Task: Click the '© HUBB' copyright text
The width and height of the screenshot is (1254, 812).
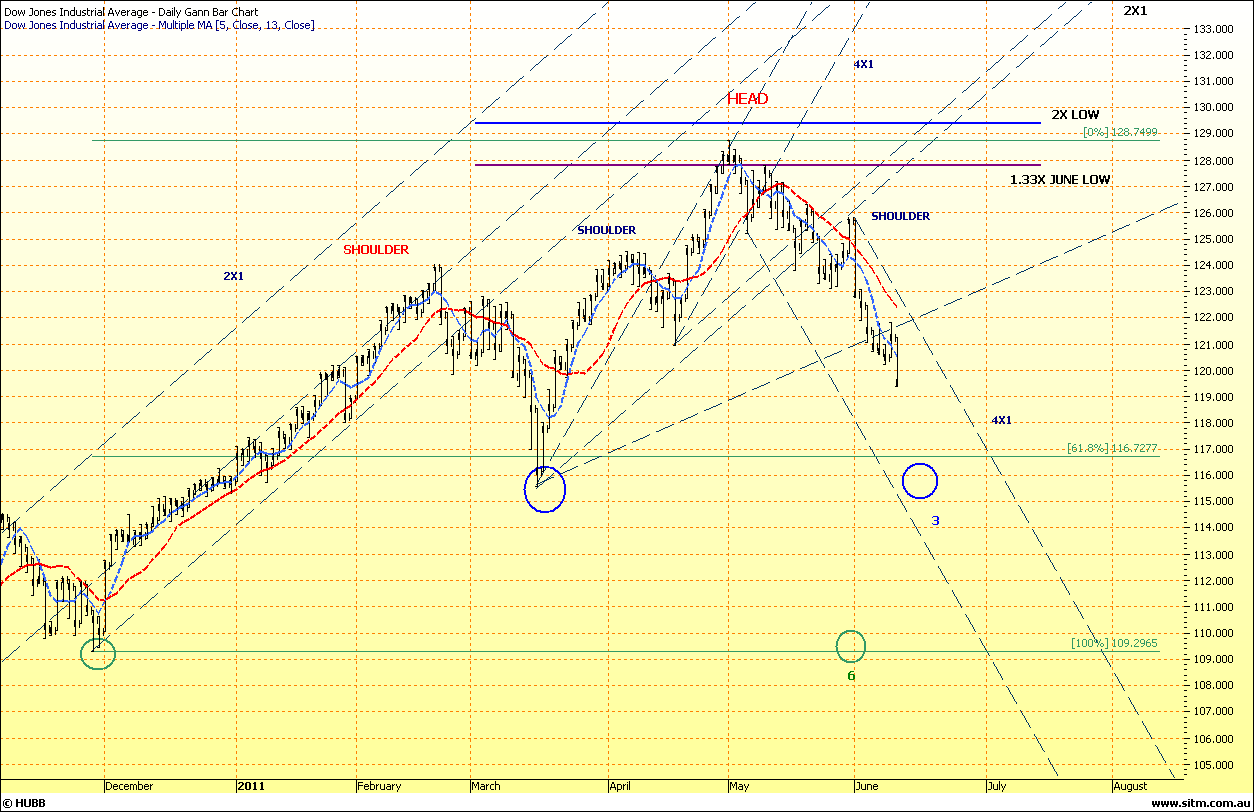Action: (x=22, y=804)
